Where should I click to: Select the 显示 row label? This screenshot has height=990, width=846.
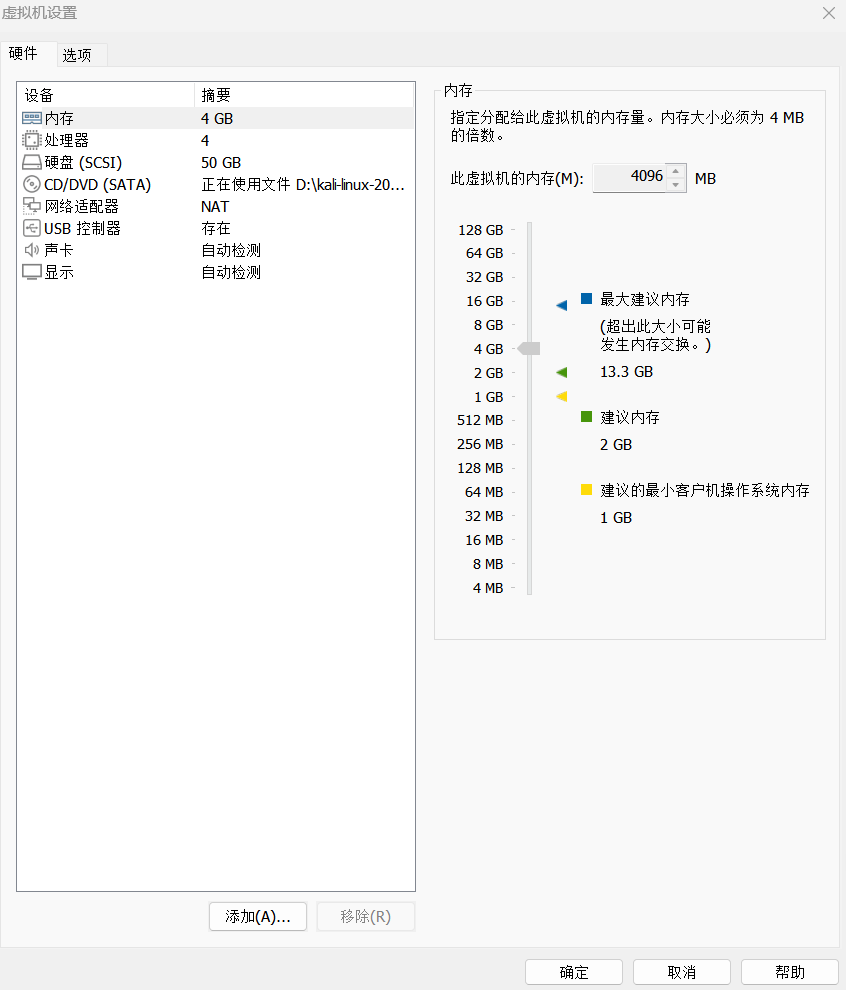59,272
